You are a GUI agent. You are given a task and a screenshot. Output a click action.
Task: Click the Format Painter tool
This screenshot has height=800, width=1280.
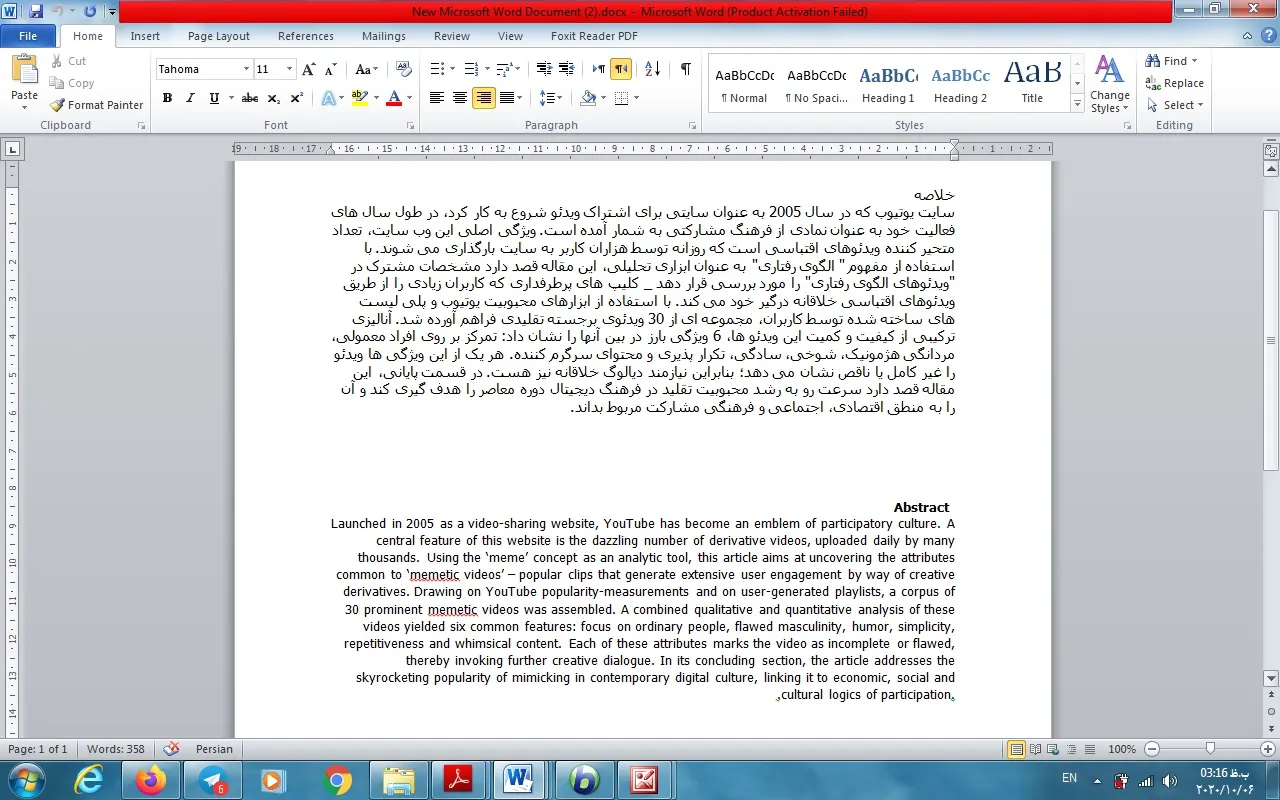97,105
